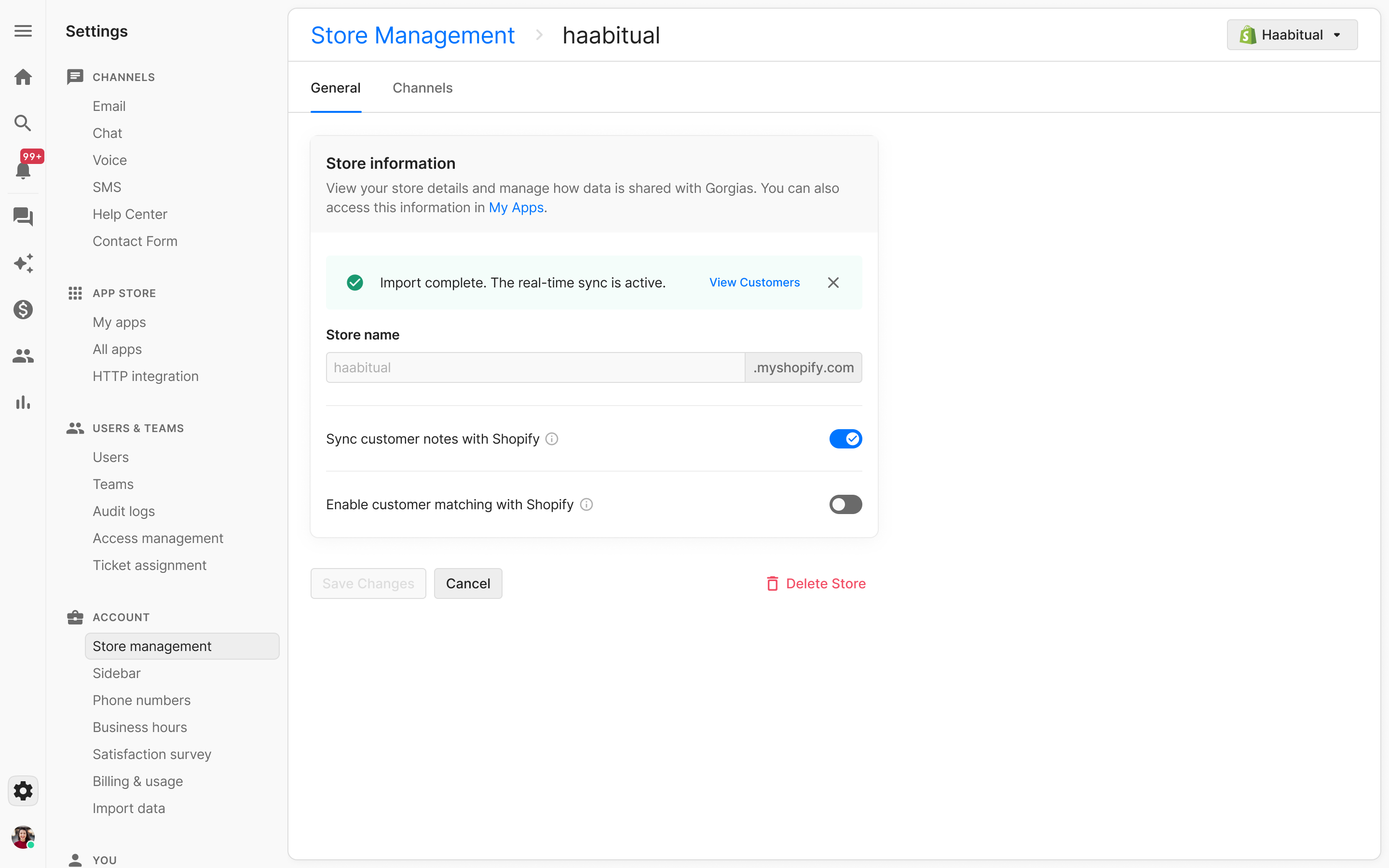Open the Tickets chat bubbles icon

click(x=23, y=217)
